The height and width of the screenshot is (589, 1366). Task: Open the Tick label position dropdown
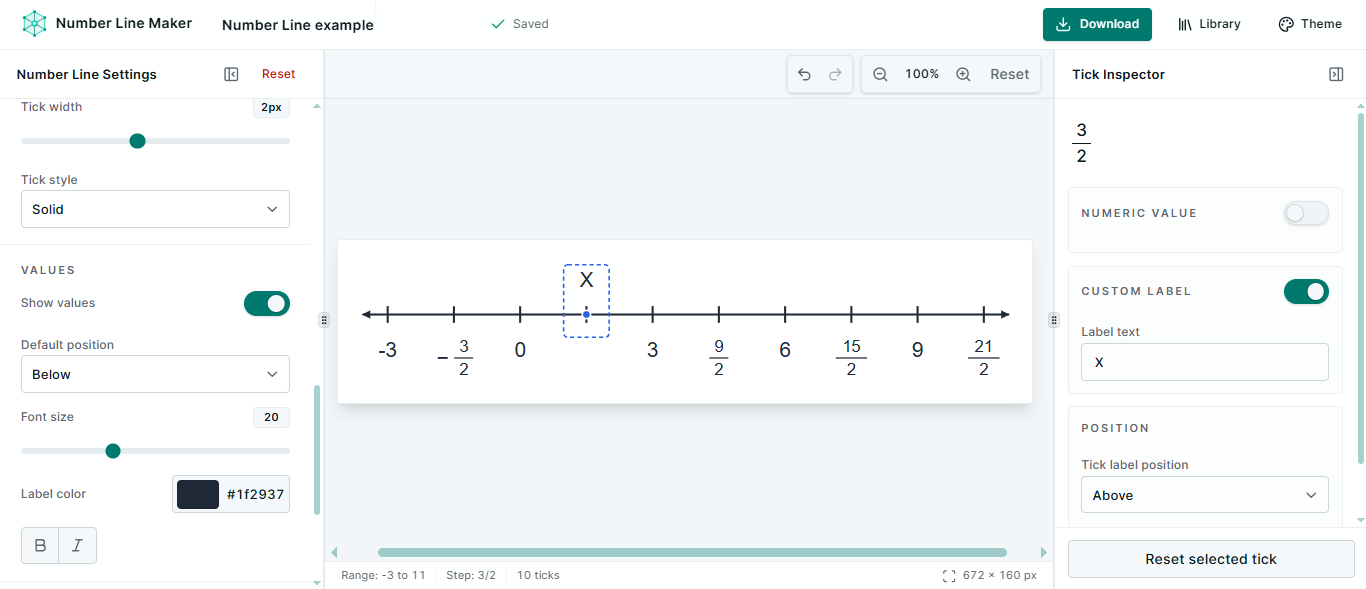point(1204,495)
